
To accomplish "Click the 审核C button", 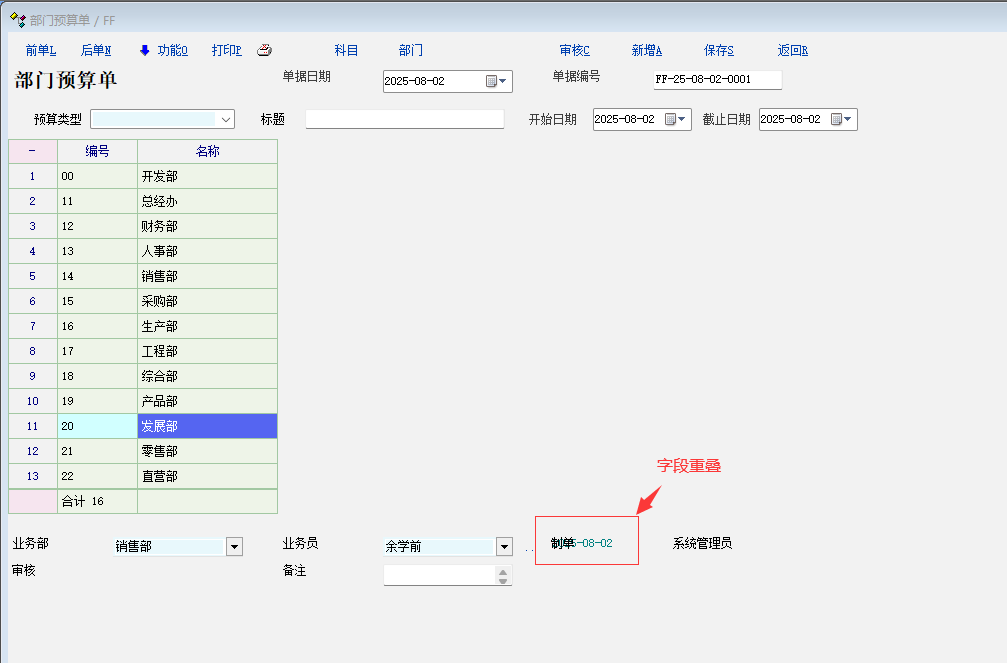I will [x=574, y=51].
